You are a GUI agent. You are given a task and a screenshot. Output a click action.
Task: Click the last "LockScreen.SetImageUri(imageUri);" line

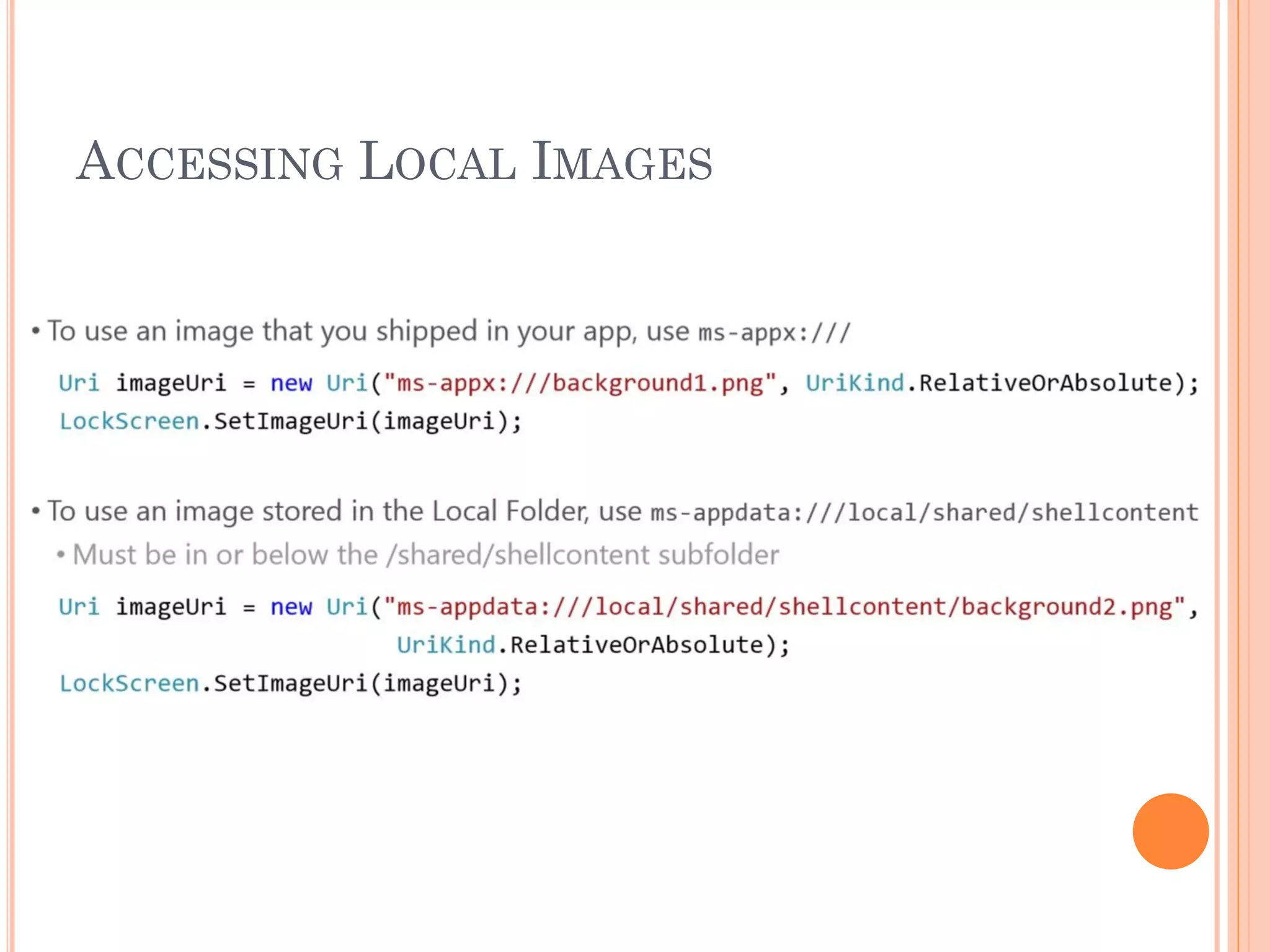point(291,684)
